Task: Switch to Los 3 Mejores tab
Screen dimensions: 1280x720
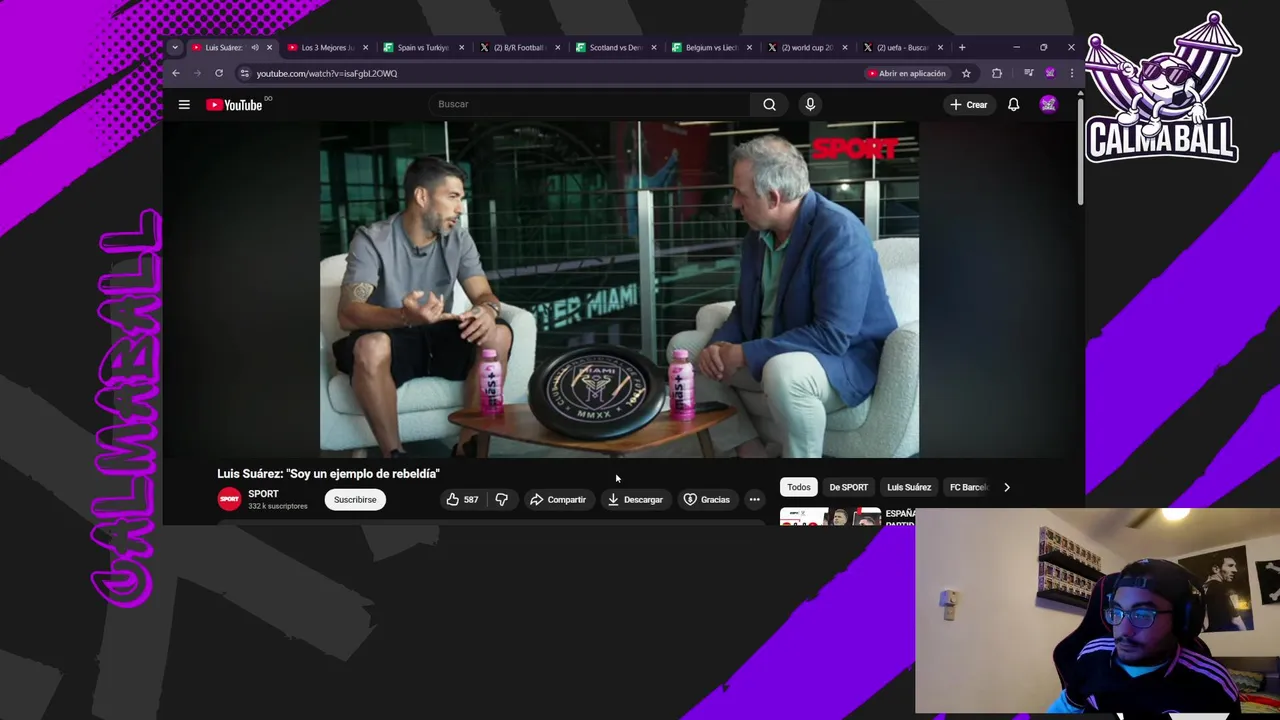Action: [327, 47]
